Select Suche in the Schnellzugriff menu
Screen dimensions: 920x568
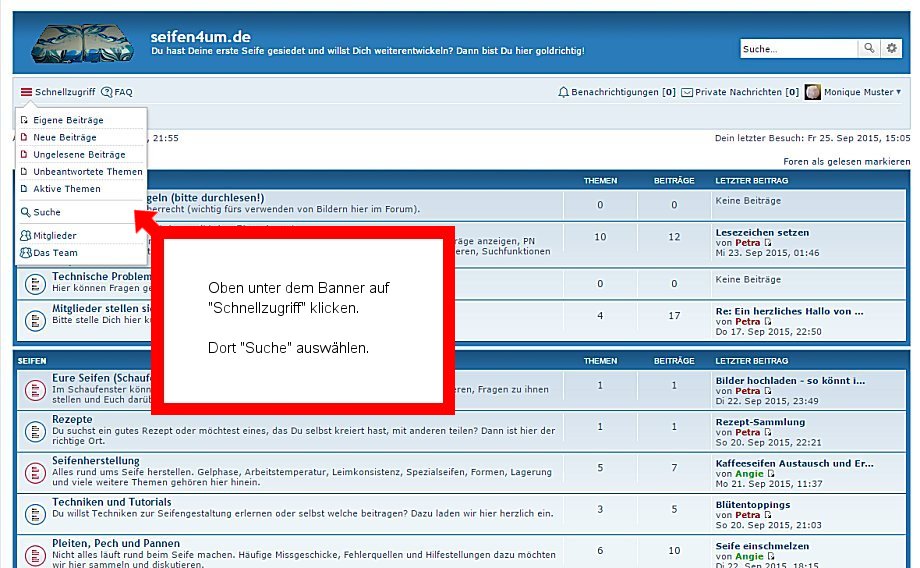pos(47,212)
